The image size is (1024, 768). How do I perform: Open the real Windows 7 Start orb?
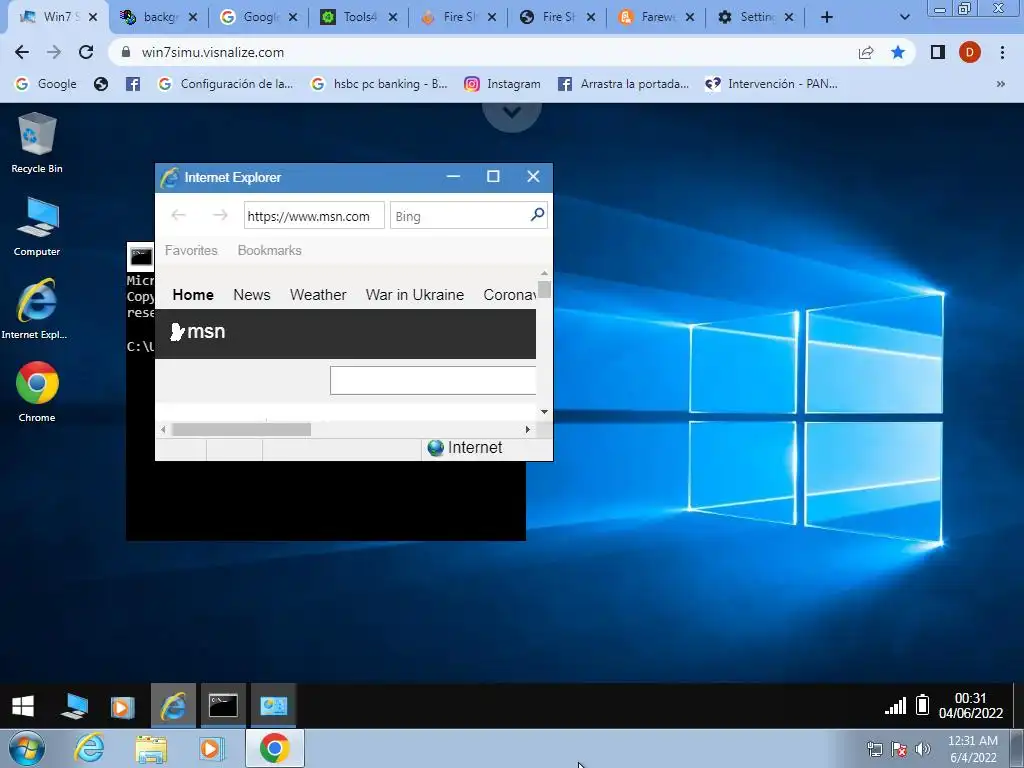27,748
